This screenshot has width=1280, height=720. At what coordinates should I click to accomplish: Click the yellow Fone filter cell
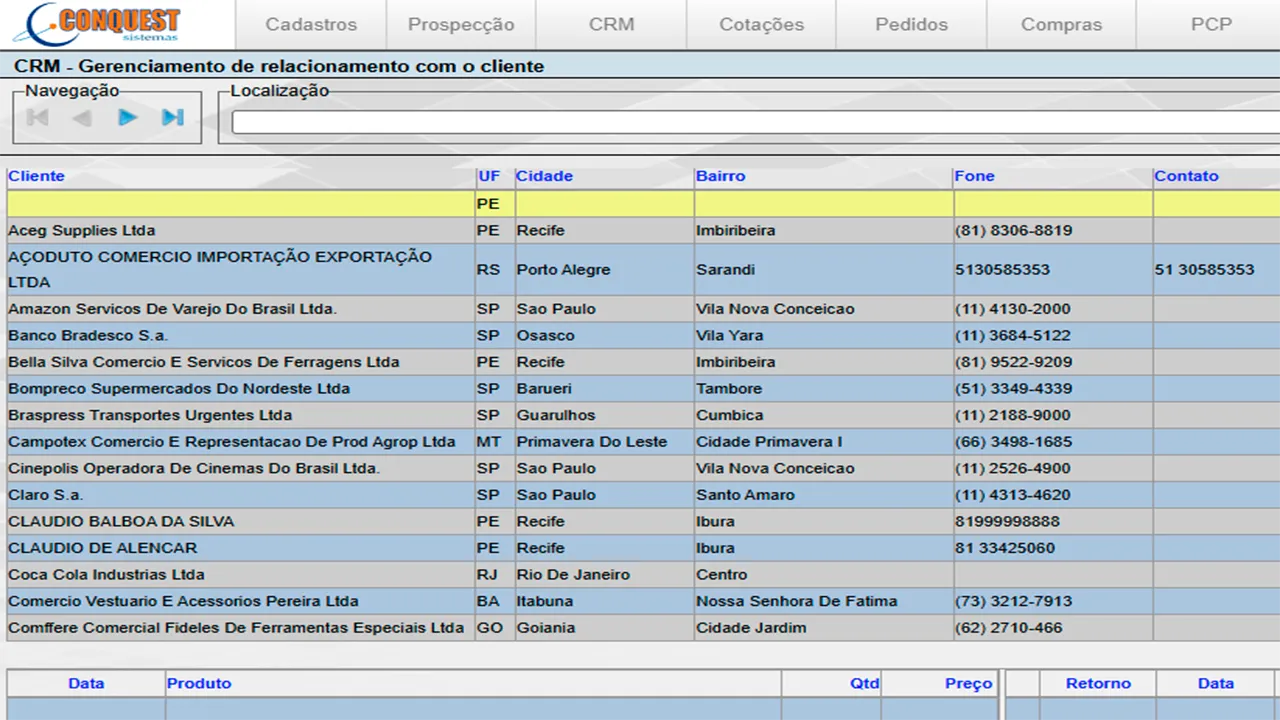click(1053, 204)
